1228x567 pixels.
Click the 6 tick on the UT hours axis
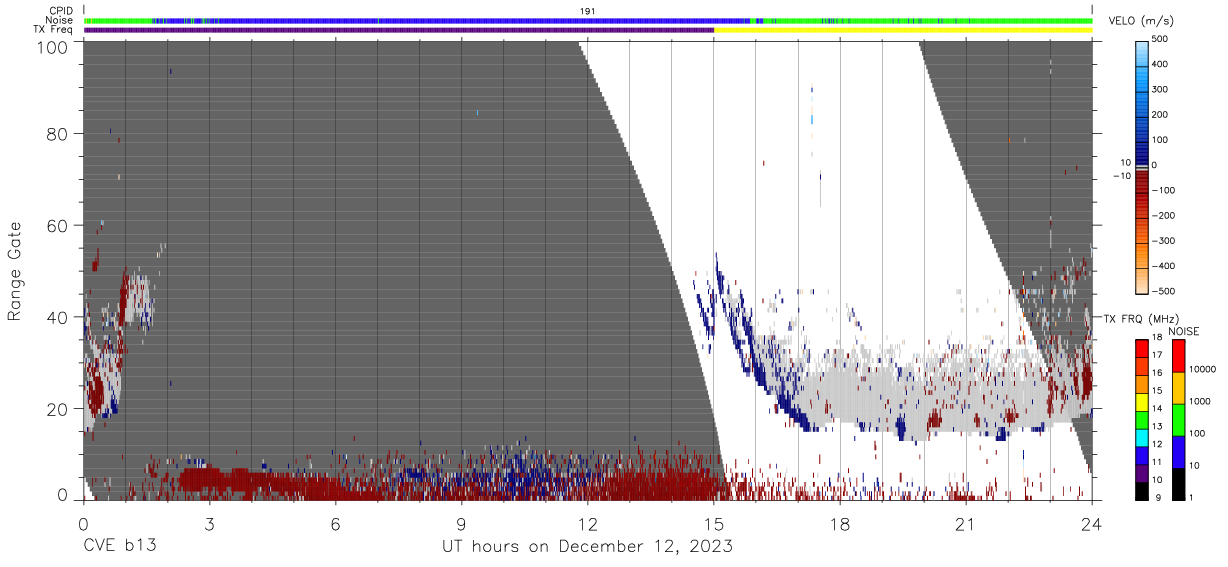335,524
